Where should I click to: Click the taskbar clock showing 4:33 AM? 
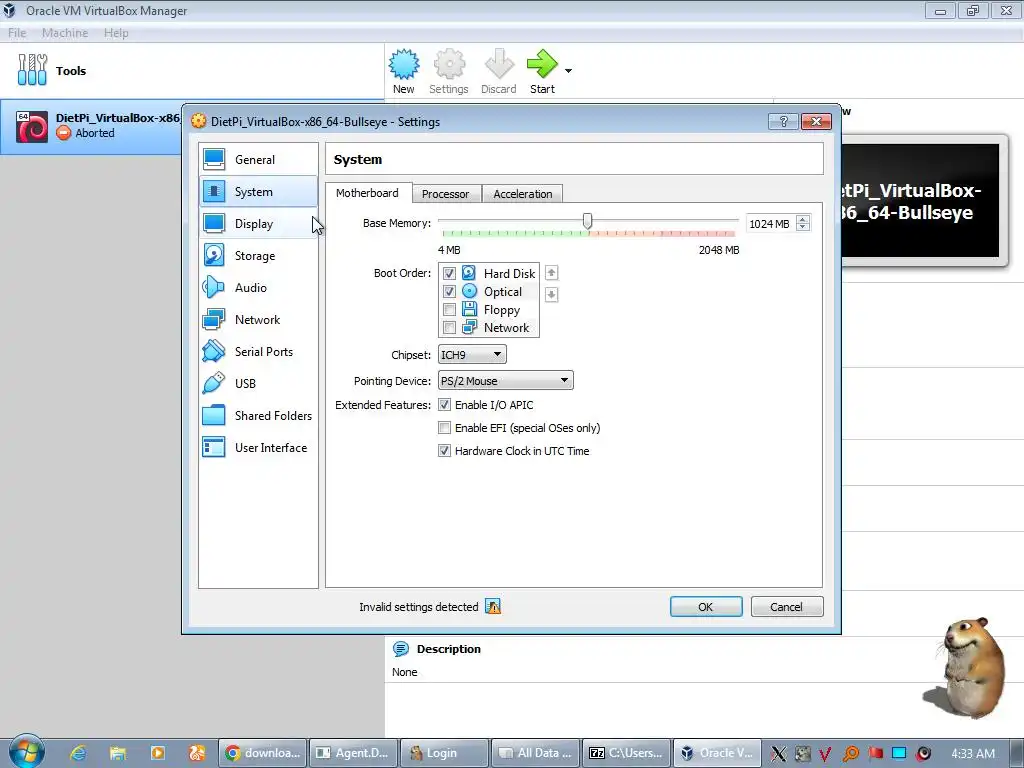[x=973, y=753]
